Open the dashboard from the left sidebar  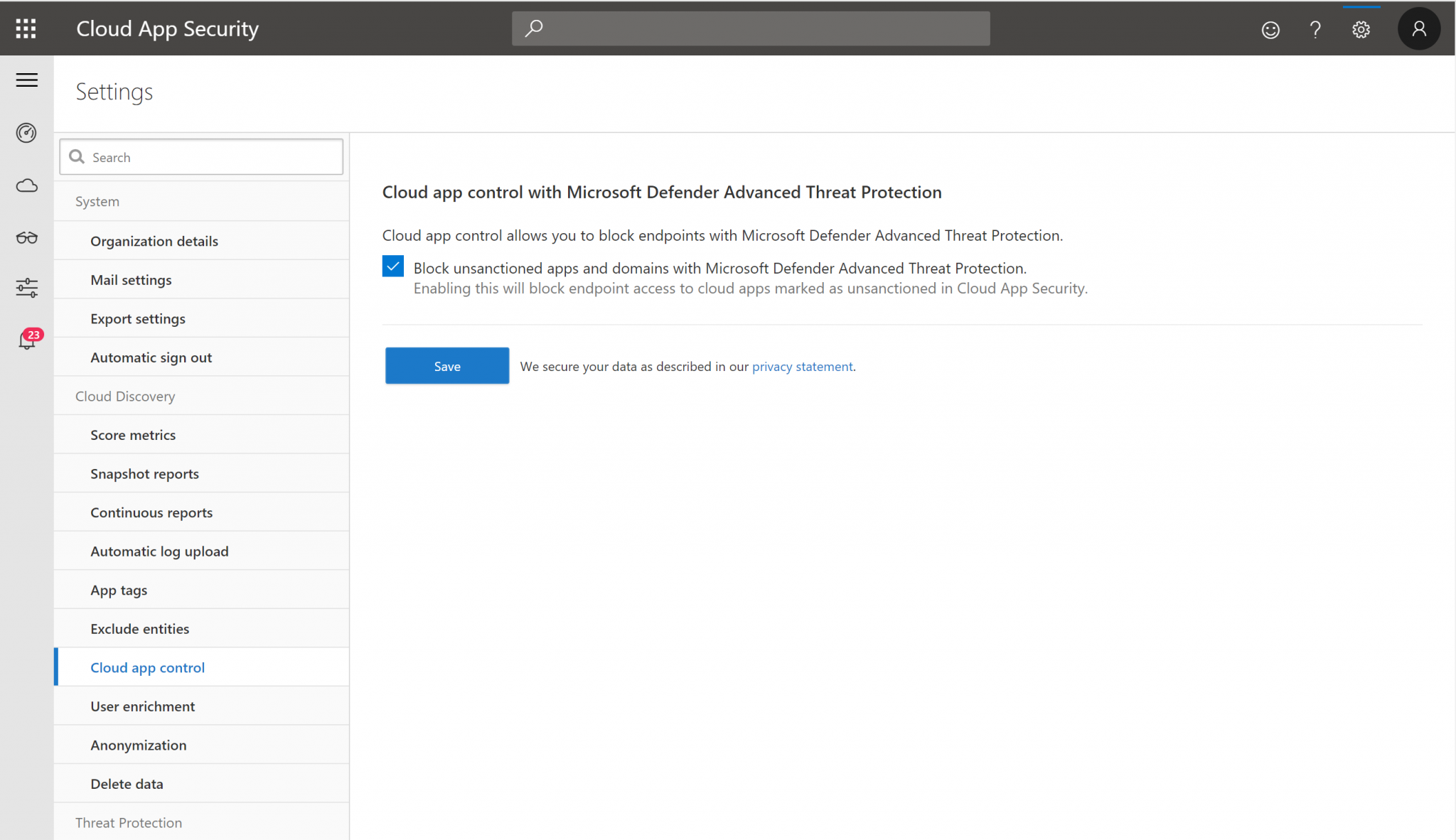pos(26,133)
